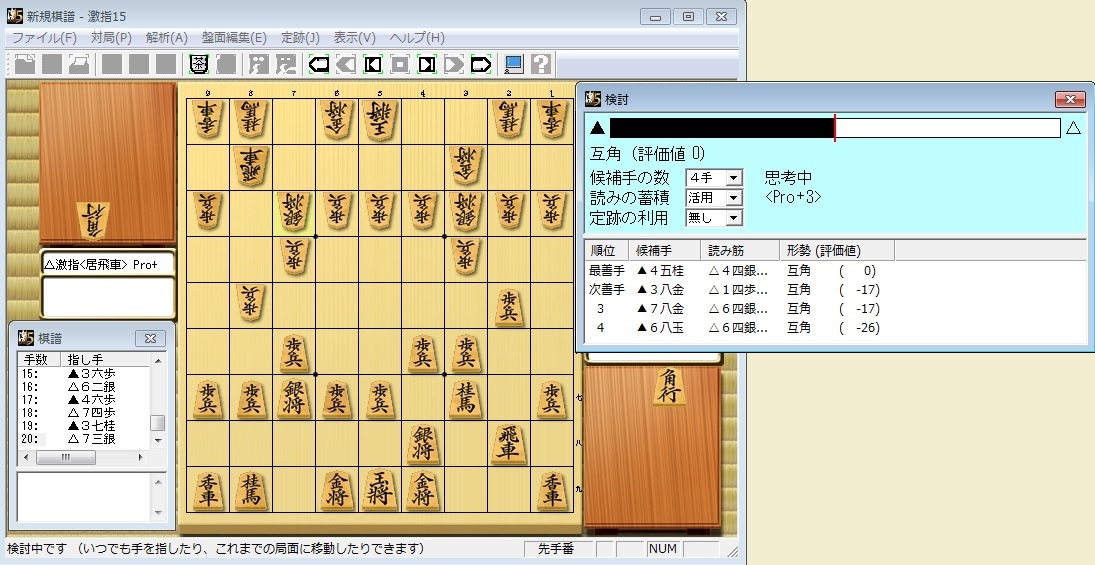Click the grayed step-forward triangle icon
Screen dimensions: 1095x565
click(453, 64)
